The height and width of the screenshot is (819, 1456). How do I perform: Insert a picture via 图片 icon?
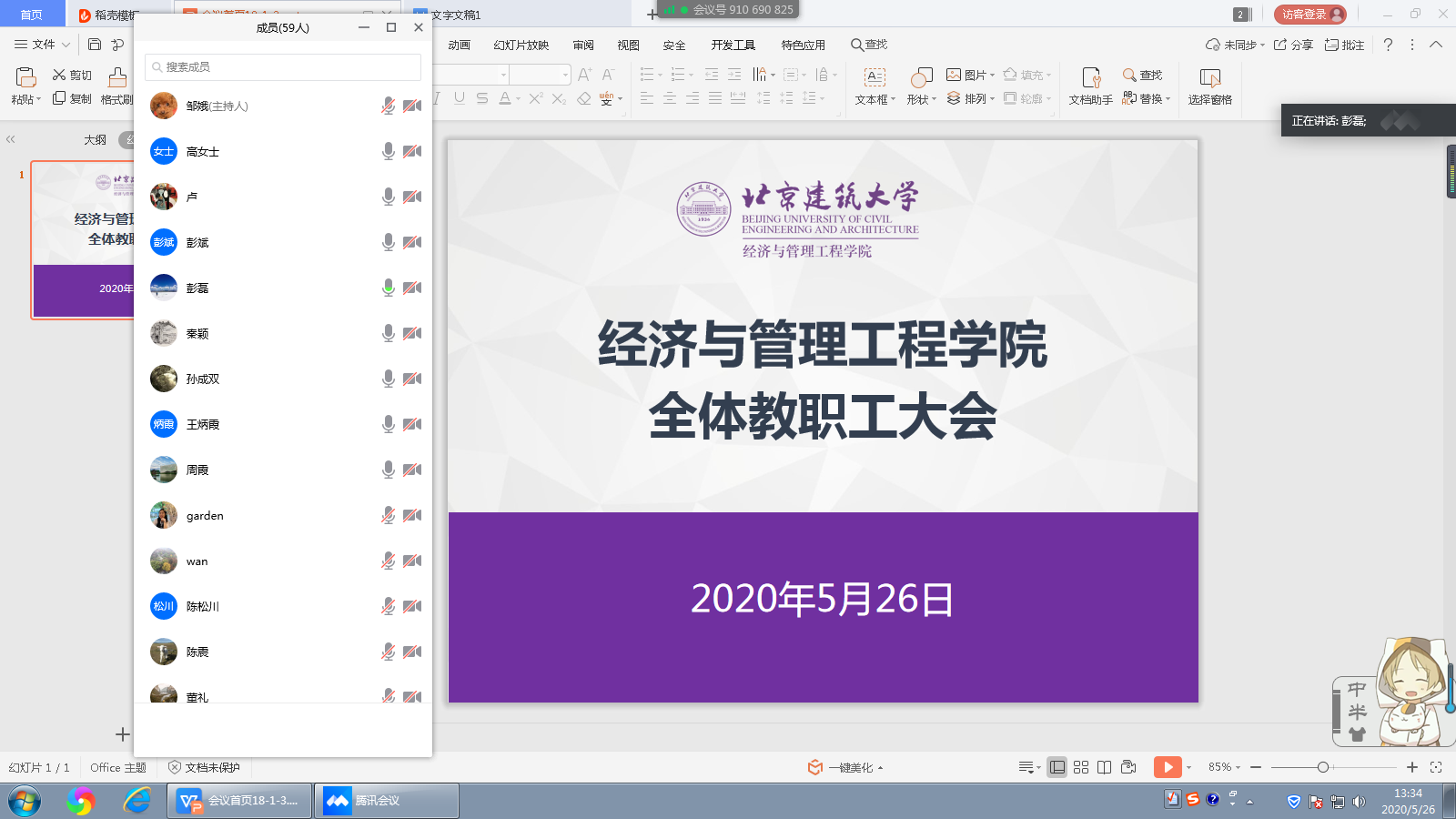[963, 76]
